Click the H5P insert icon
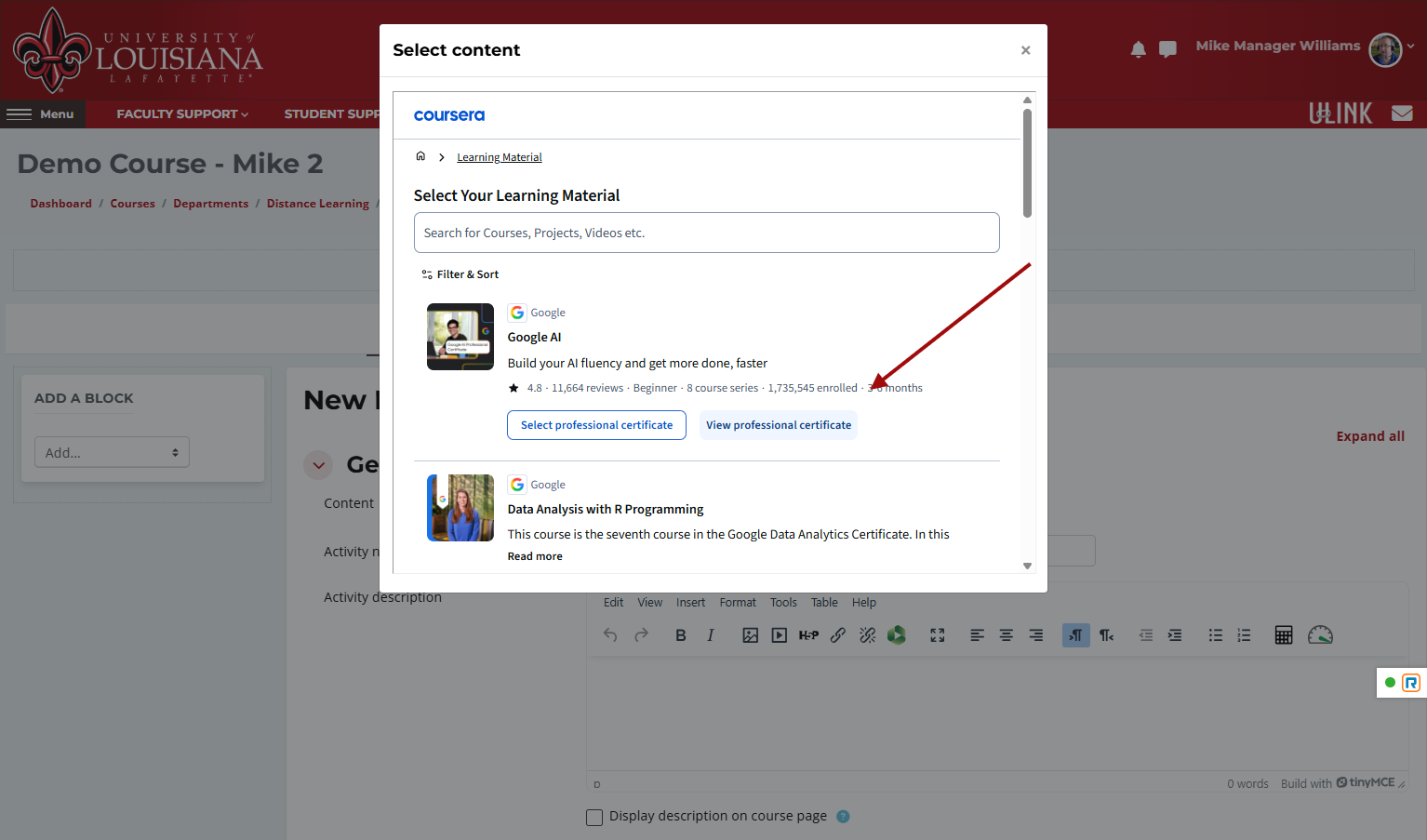Screen dimensions: 1427x840 tap(808, 635)
